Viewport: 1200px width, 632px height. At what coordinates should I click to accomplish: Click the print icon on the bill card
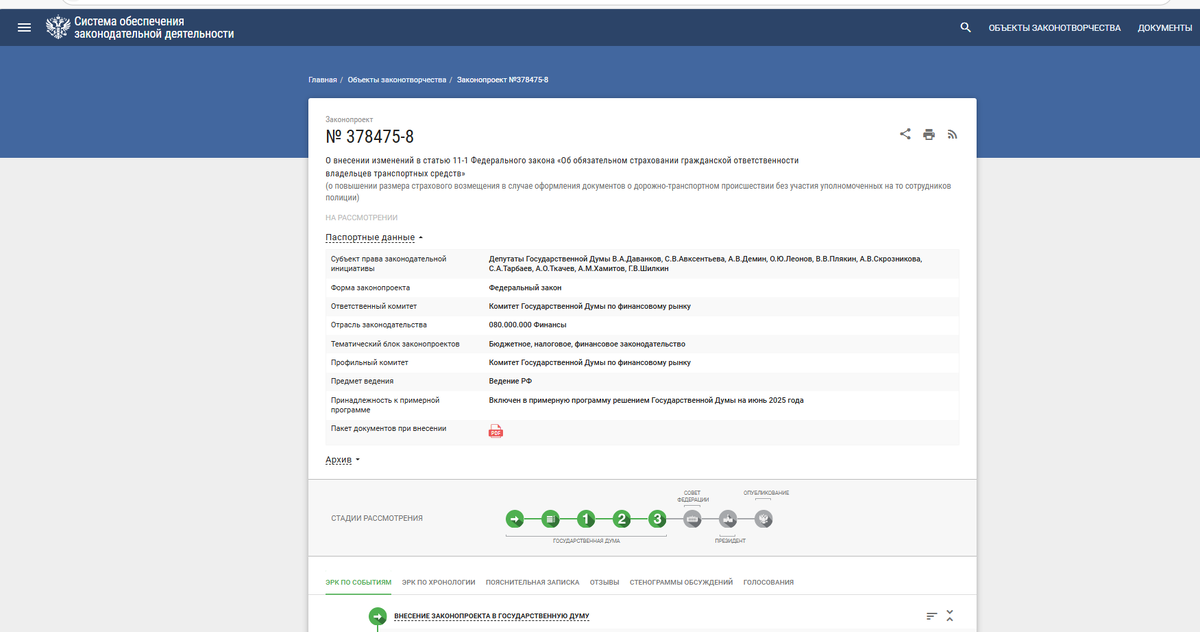929,134
